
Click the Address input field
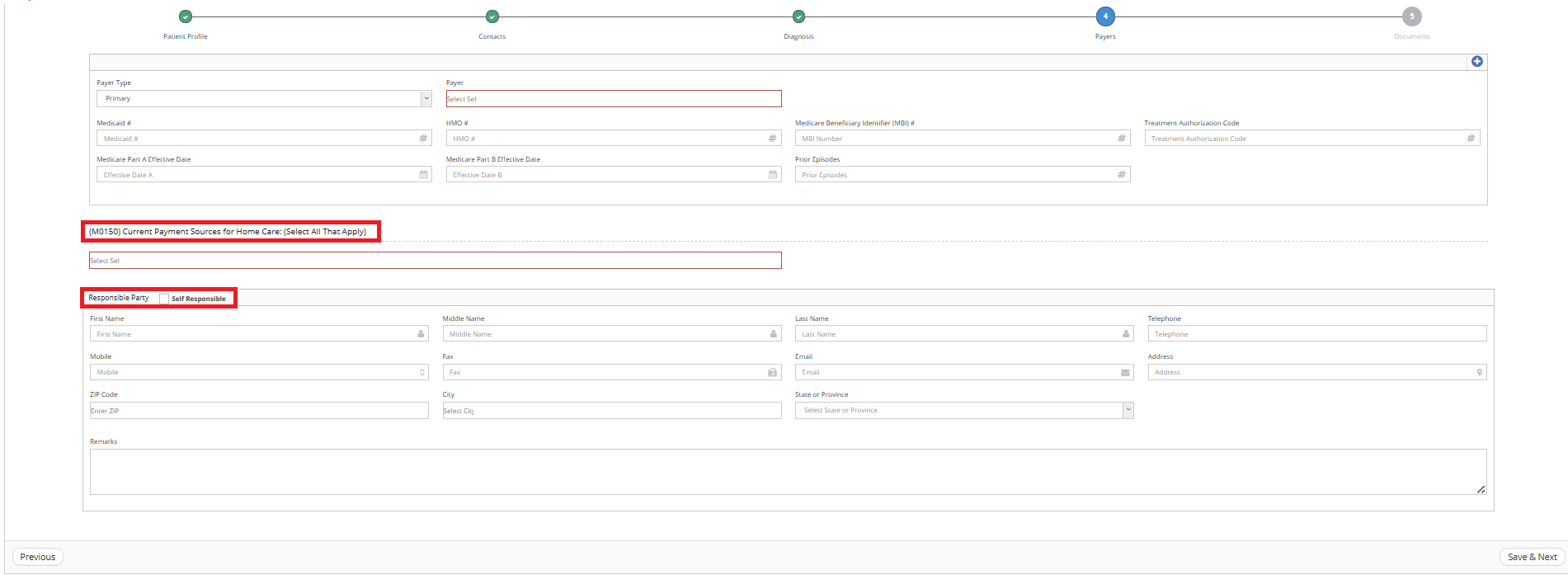tap(1317, 372)
